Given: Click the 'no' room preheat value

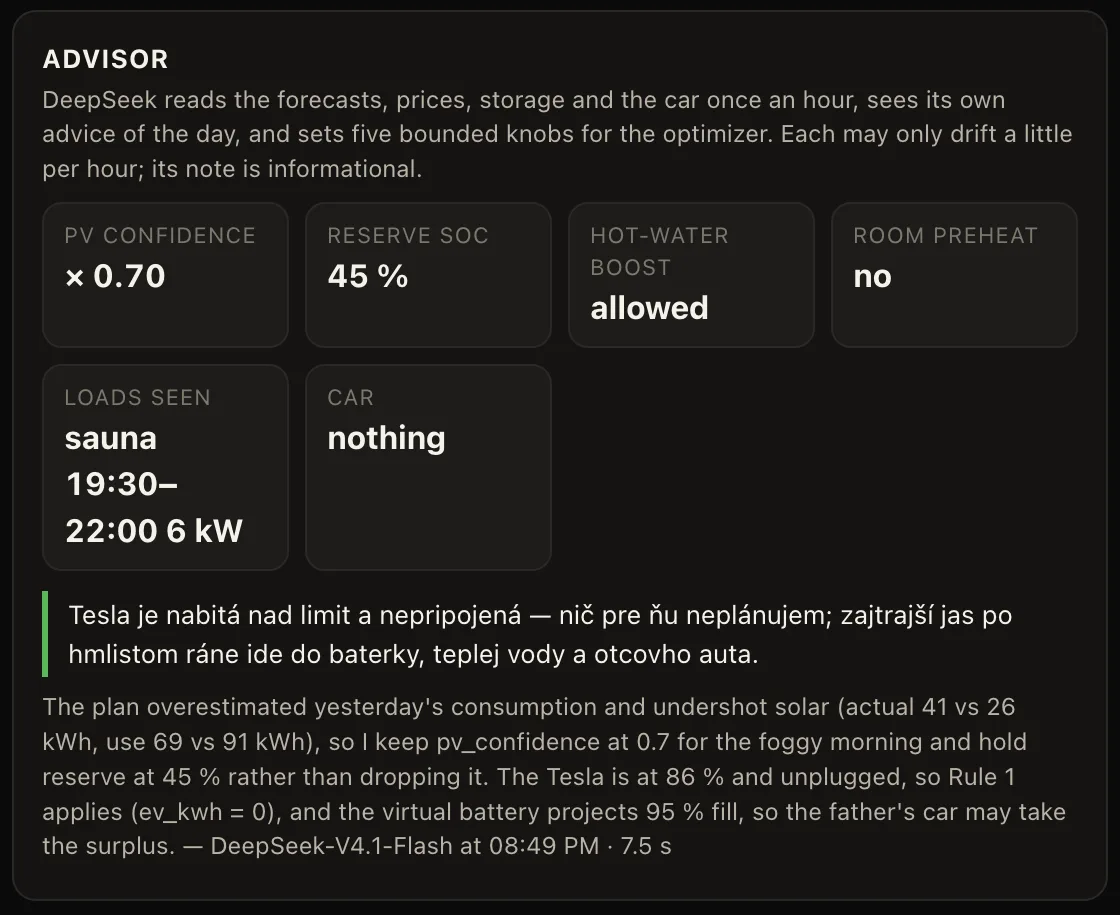Looking at the screenshot, I should [872, 276].
